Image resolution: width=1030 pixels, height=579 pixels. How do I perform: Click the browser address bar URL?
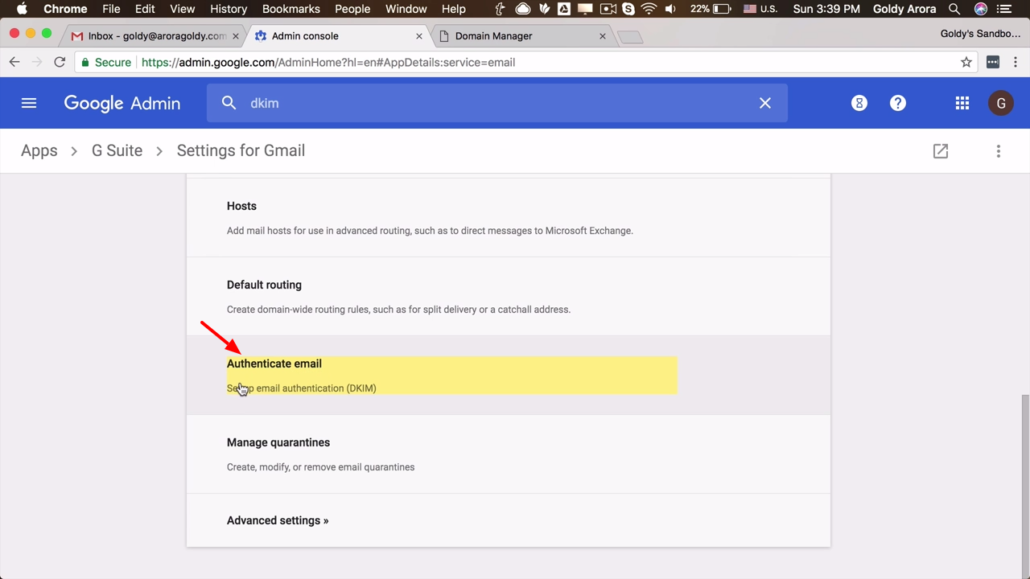click(328, 62)
